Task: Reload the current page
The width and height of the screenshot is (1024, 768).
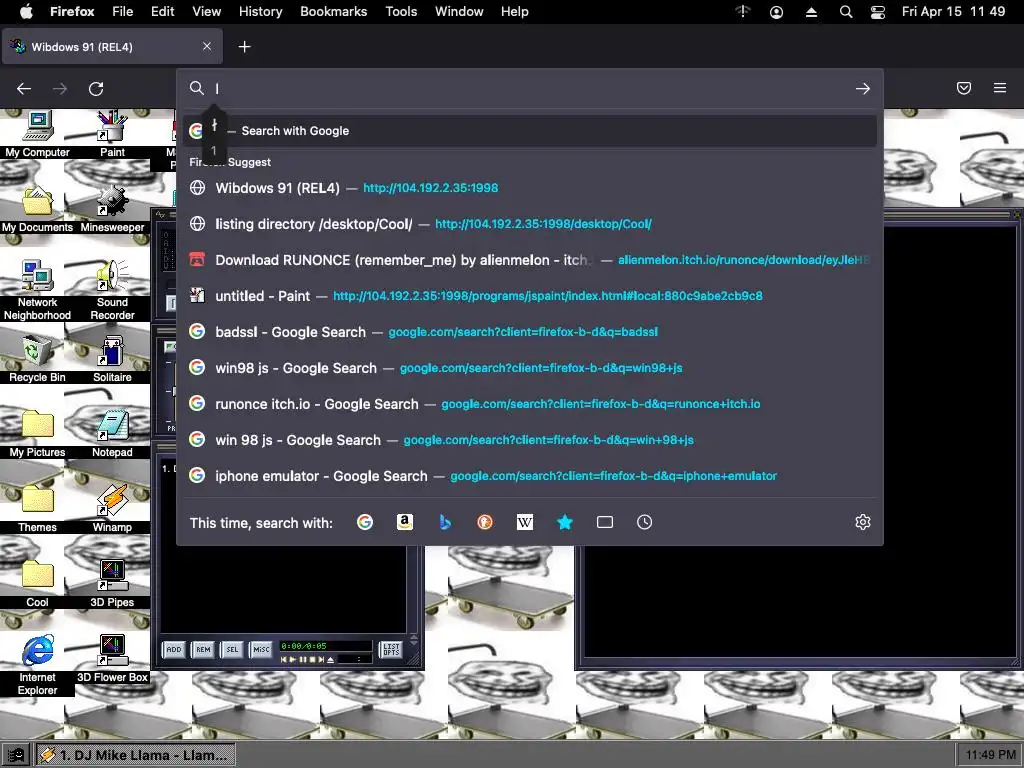Action: tap(96, 88)
